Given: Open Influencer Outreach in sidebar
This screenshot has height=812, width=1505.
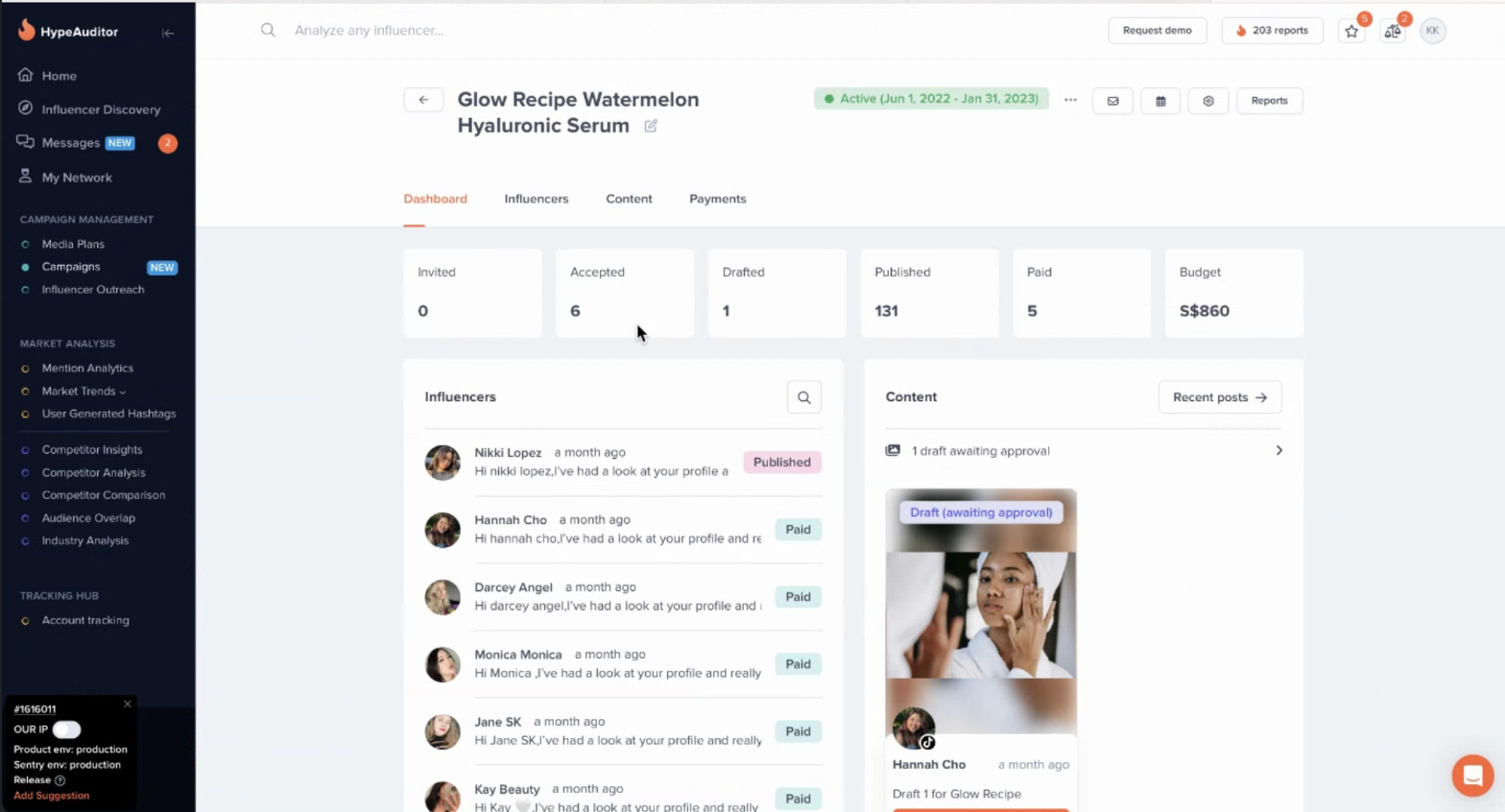Looking at the screenshot, I should [93, 290].
